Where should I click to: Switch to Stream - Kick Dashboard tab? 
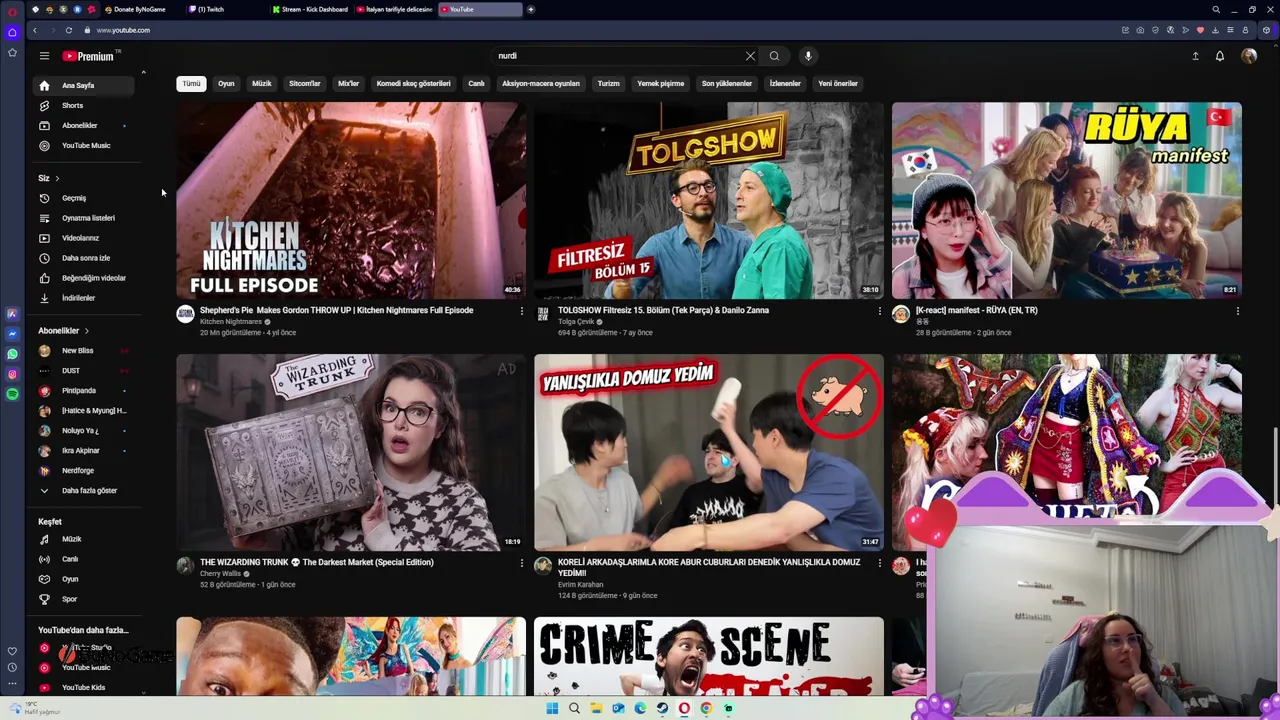click(311, 9)
